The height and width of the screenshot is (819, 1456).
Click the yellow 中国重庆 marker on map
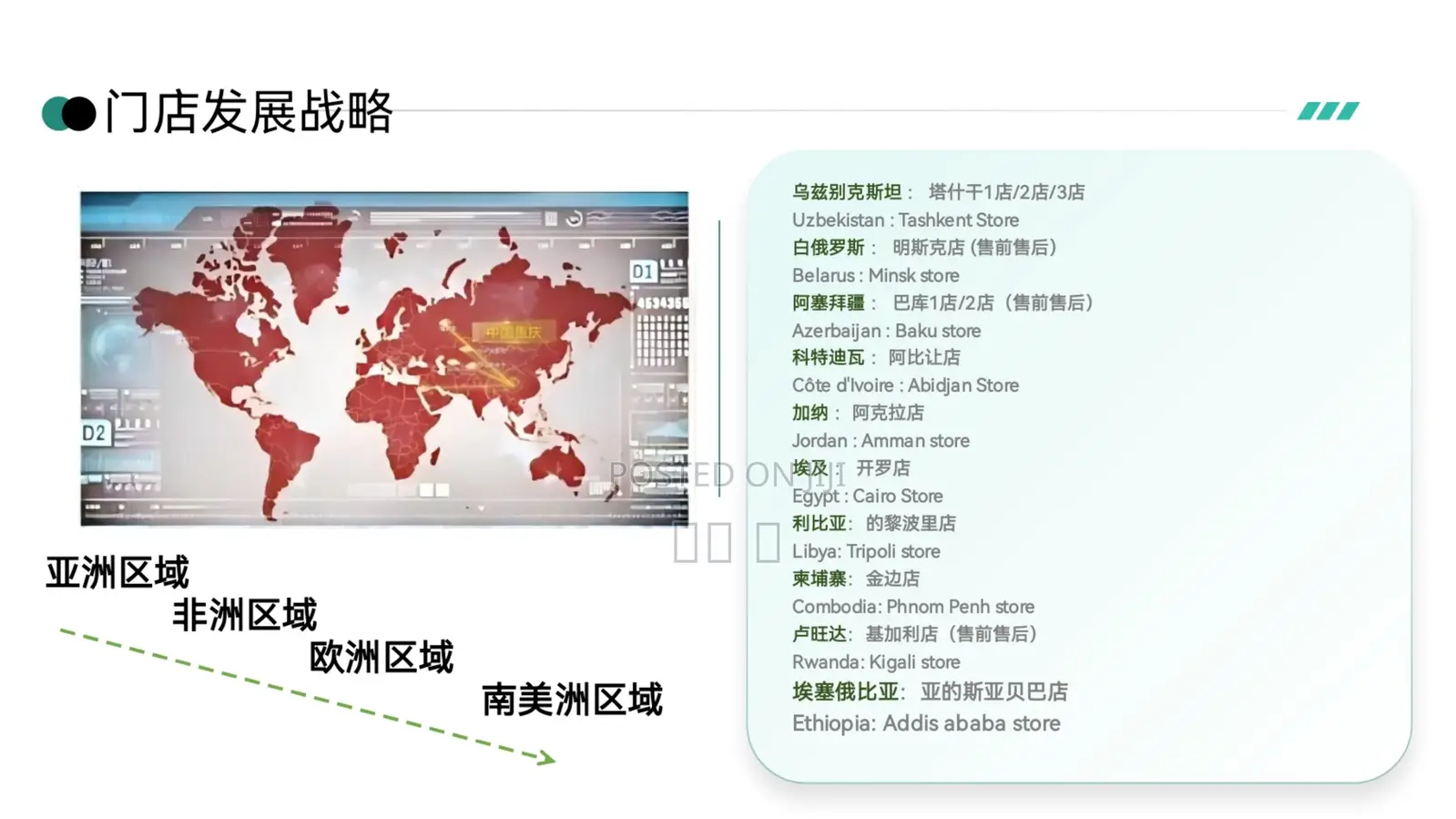pos(513,333)
